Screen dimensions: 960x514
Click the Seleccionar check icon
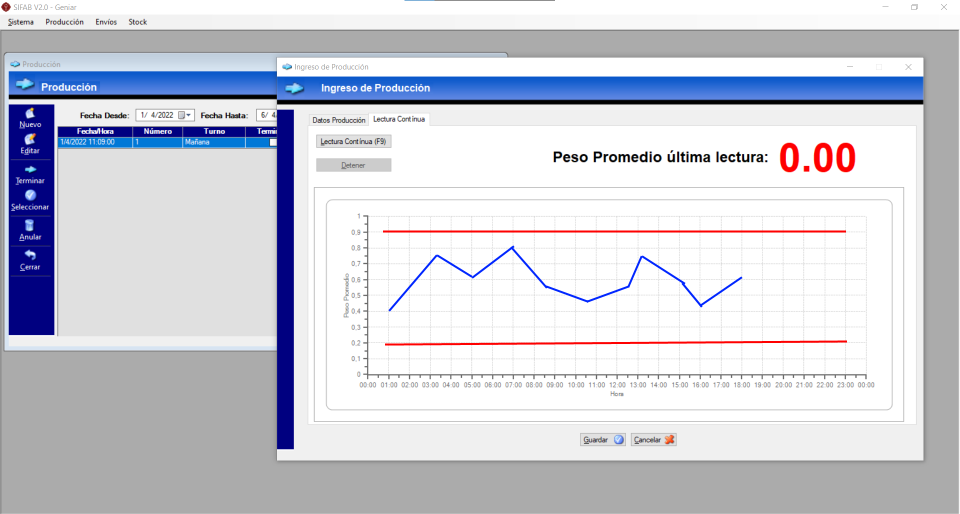coord(30,195)
